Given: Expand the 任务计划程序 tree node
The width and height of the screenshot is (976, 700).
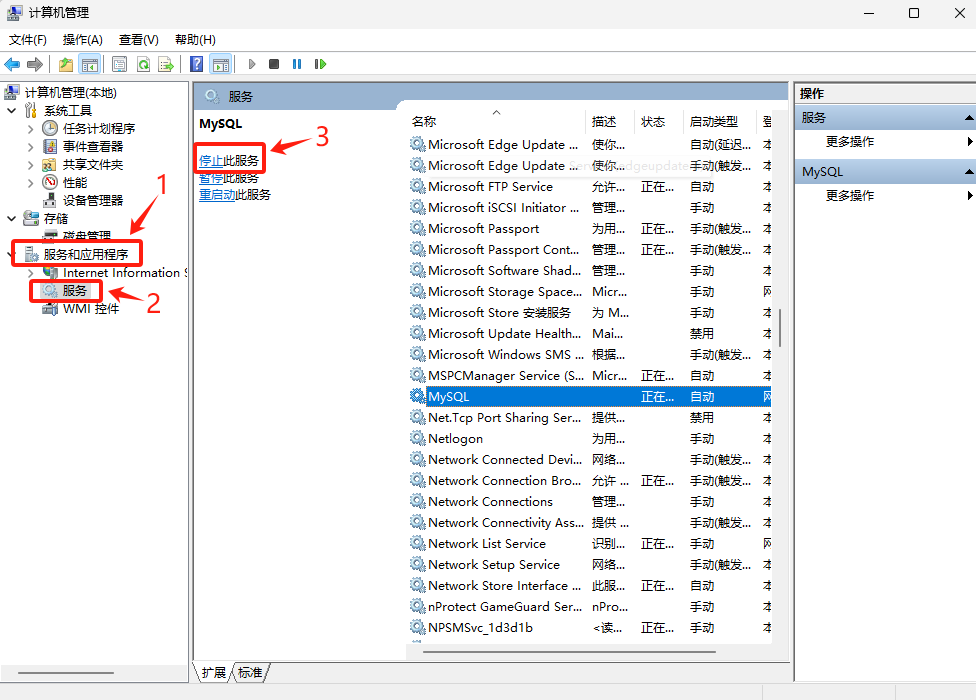Looking at the screenshot, I should coord(30,129).
